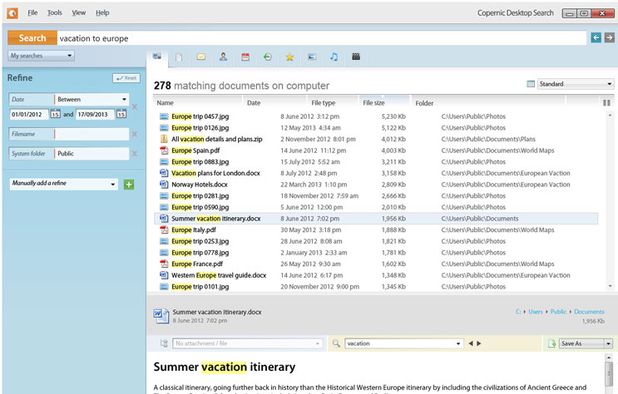Screen dimensions: 618x394
Task: Expand the Manually add a refine dropdown
Action: coord(64,184)
